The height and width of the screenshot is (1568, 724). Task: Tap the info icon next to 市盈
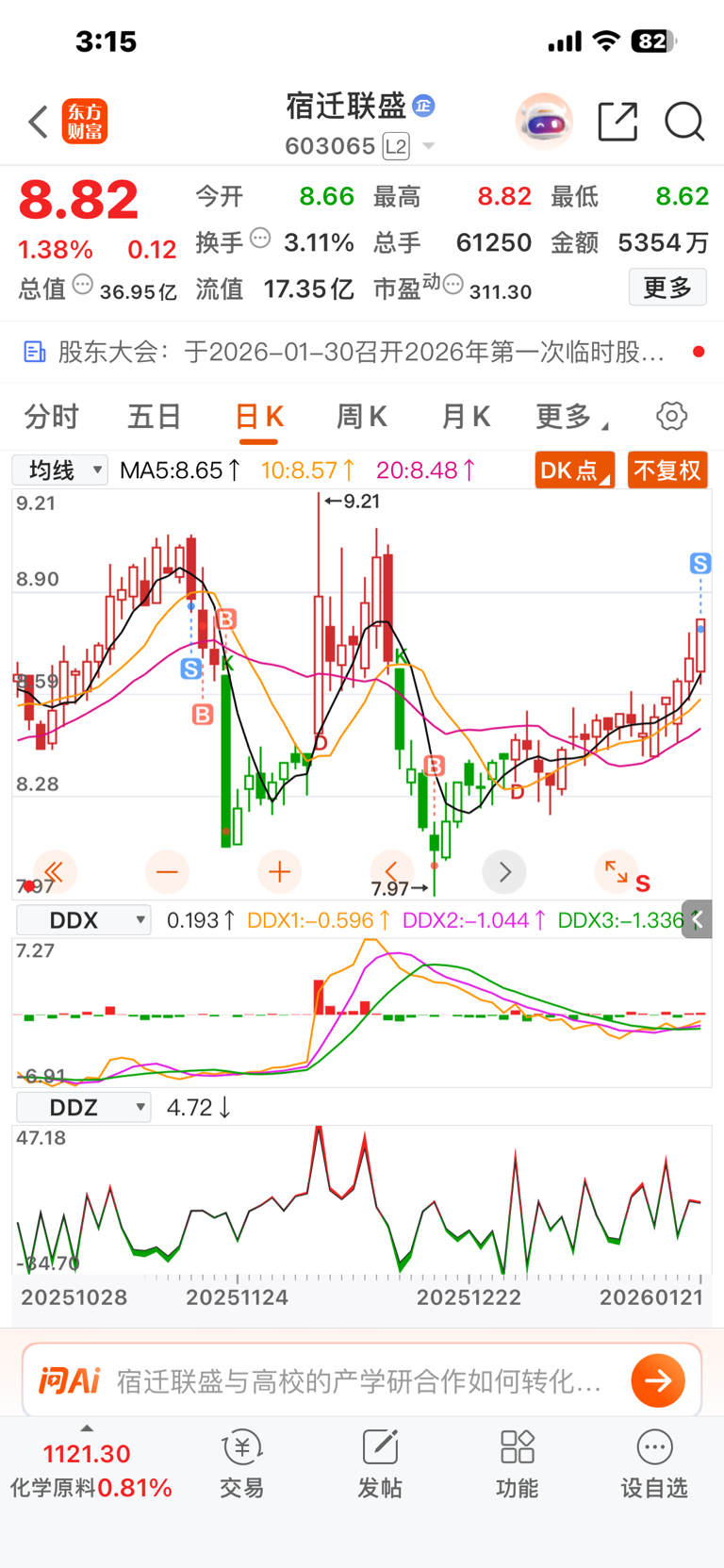point(452,285)
